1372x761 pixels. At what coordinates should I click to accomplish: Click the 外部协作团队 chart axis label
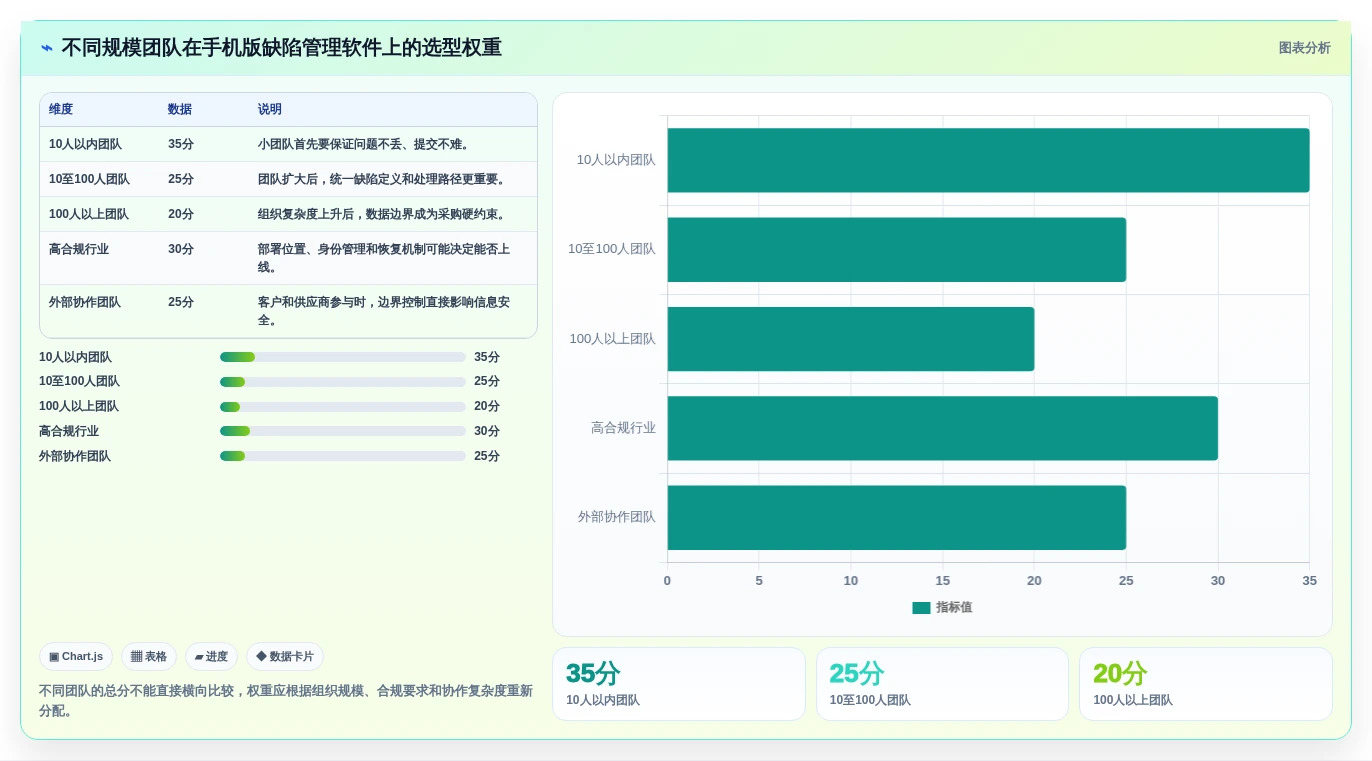click(x=616, y=517)
